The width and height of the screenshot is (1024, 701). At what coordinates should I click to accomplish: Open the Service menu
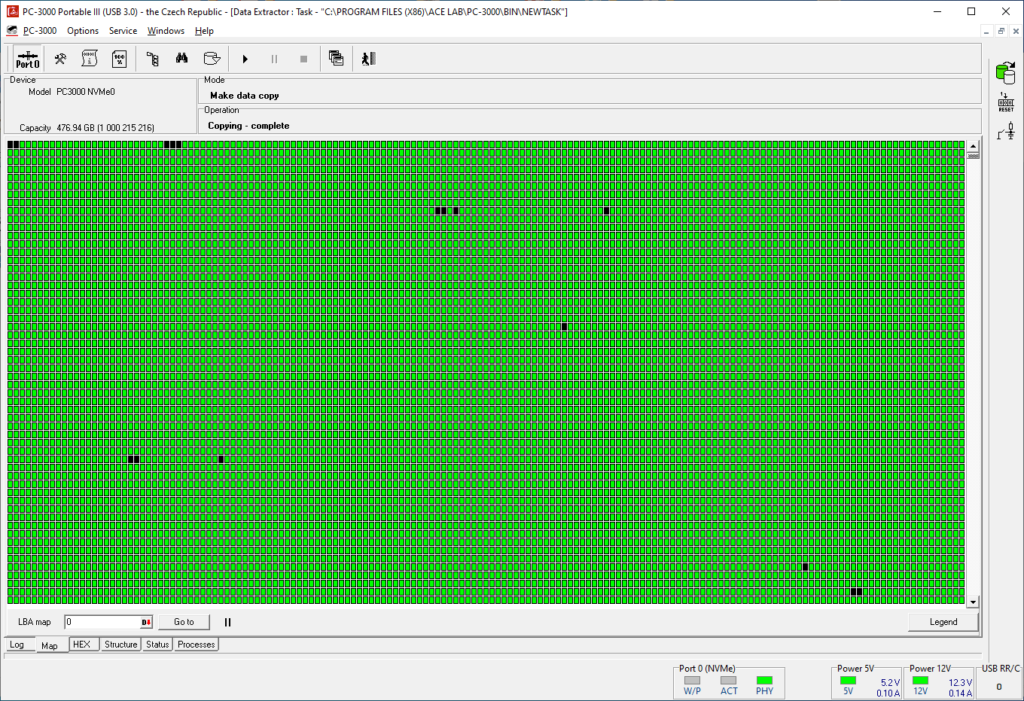point(123,31)
